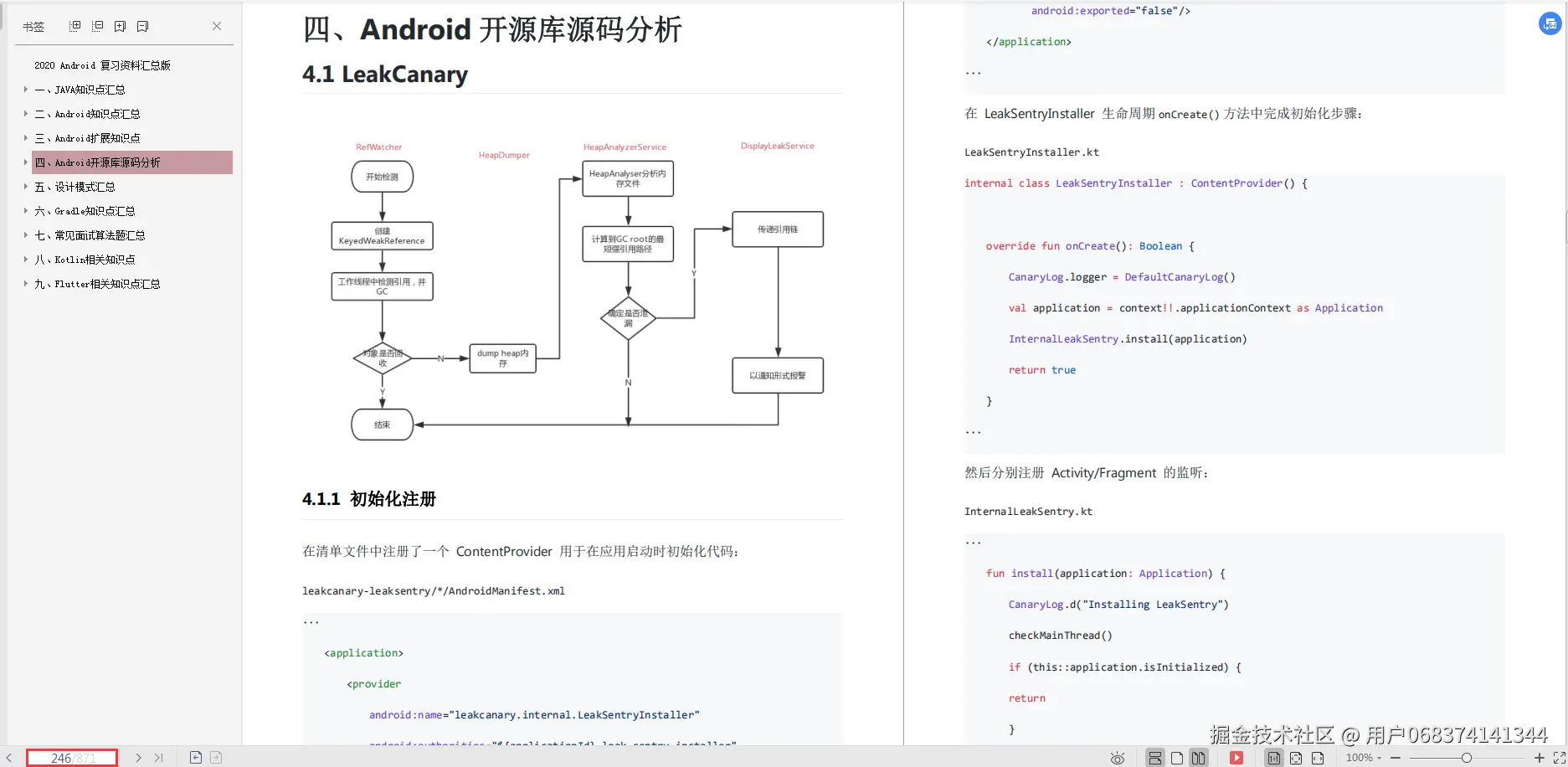Screen dimensions: 1568x767
Task: Click the add bookmark icon
Action: point(120,26)
